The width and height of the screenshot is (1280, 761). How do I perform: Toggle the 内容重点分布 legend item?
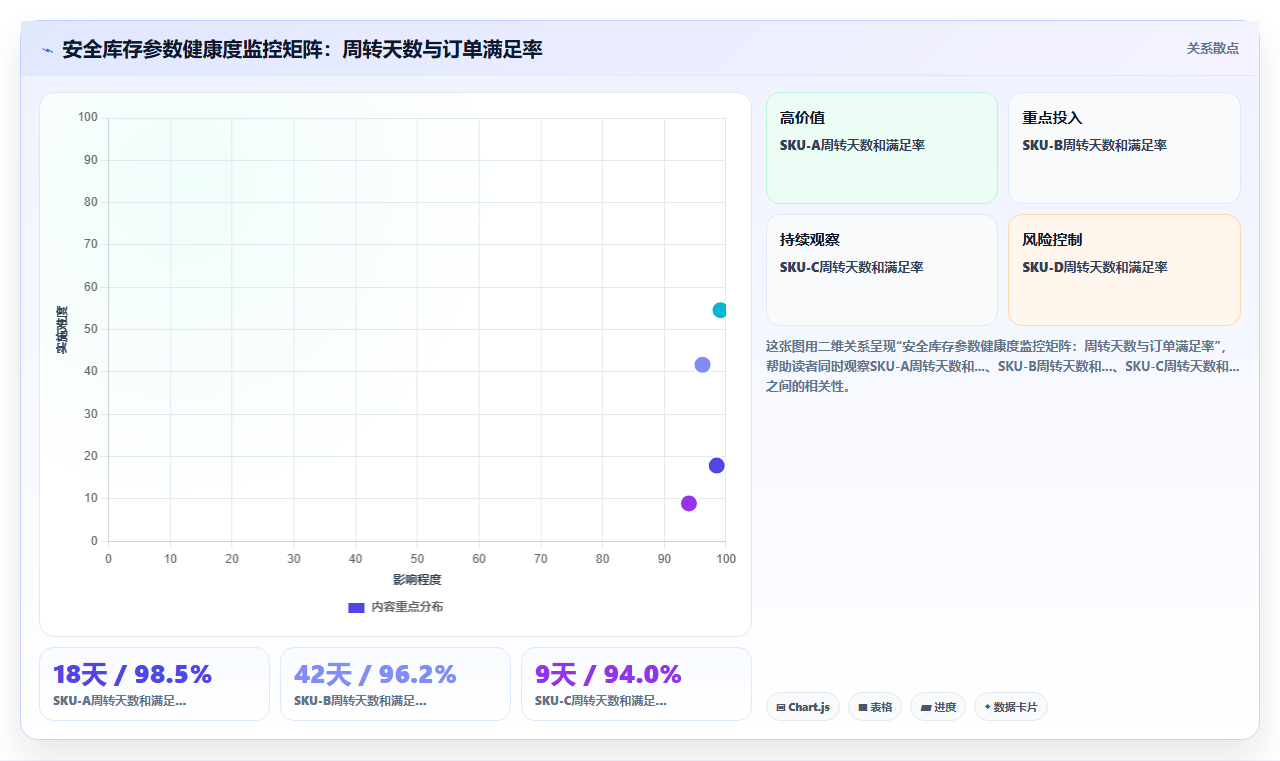coord(396,607)
